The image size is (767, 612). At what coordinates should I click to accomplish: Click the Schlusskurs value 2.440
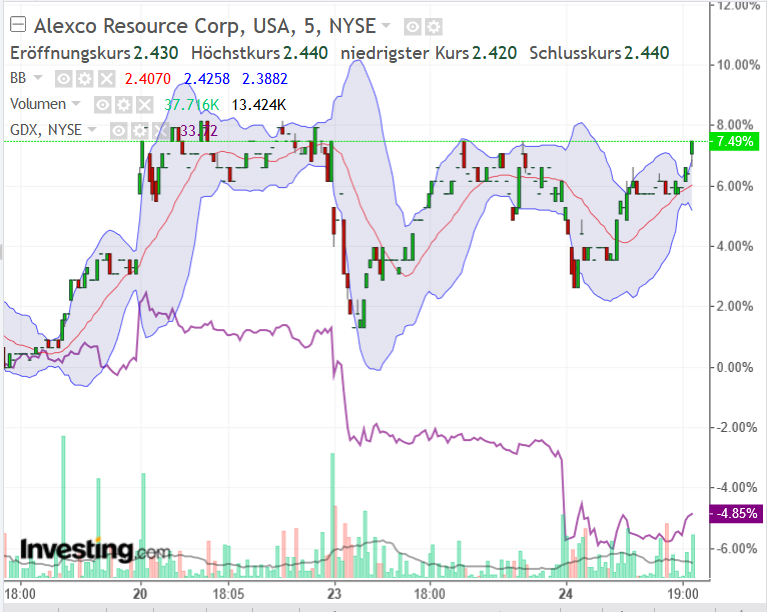click(647, 53)
